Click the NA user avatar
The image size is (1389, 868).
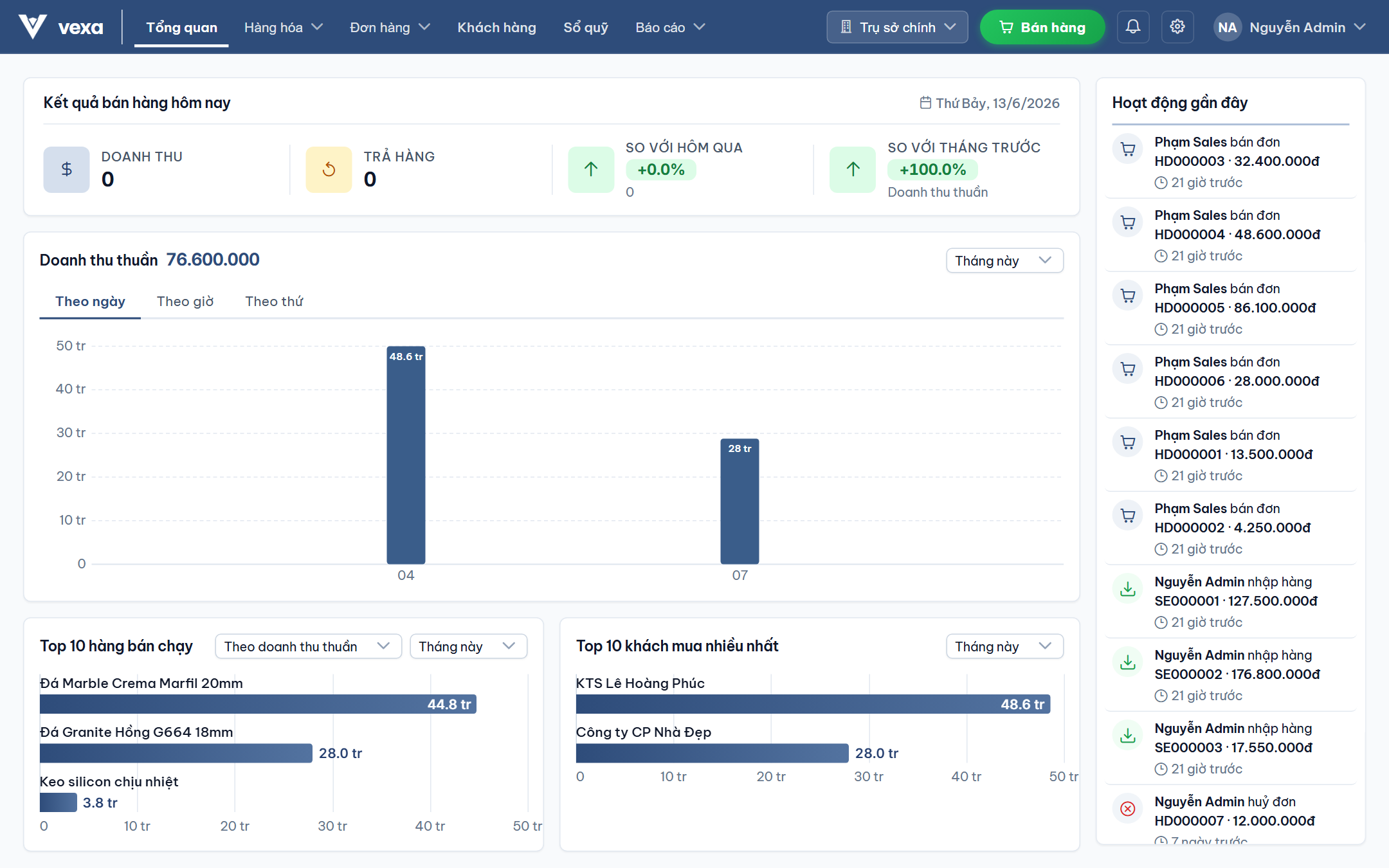point(1227,27)
